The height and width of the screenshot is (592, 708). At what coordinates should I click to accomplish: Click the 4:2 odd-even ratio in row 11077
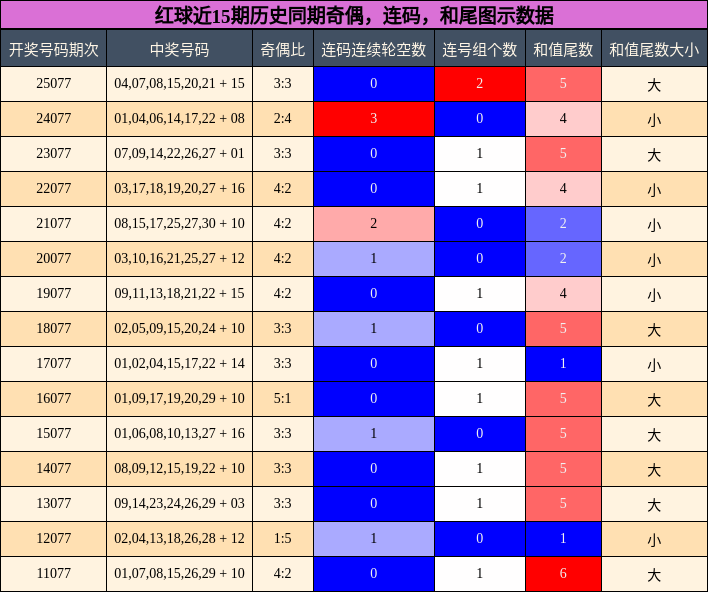coord(283,573)
